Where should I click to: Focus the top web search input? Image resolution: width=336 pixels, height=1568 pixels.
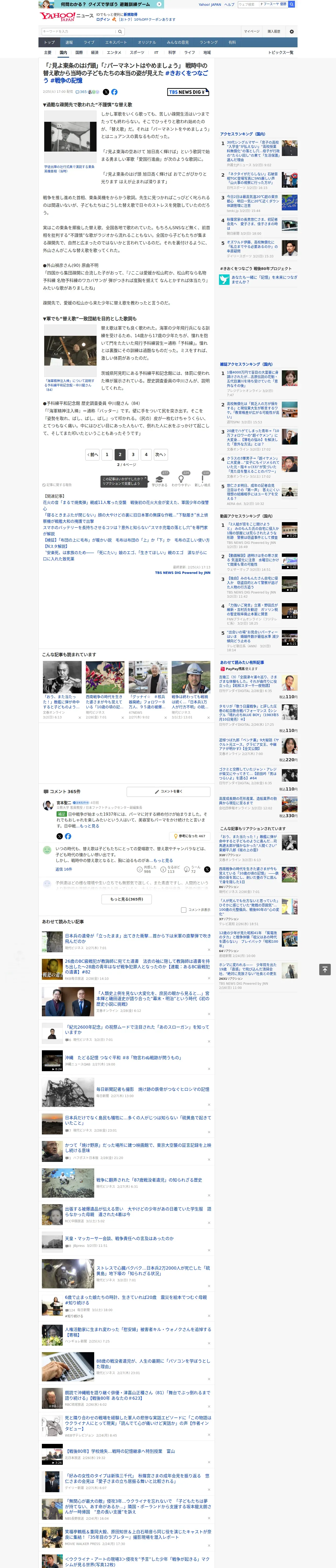(x=248, y=4)
